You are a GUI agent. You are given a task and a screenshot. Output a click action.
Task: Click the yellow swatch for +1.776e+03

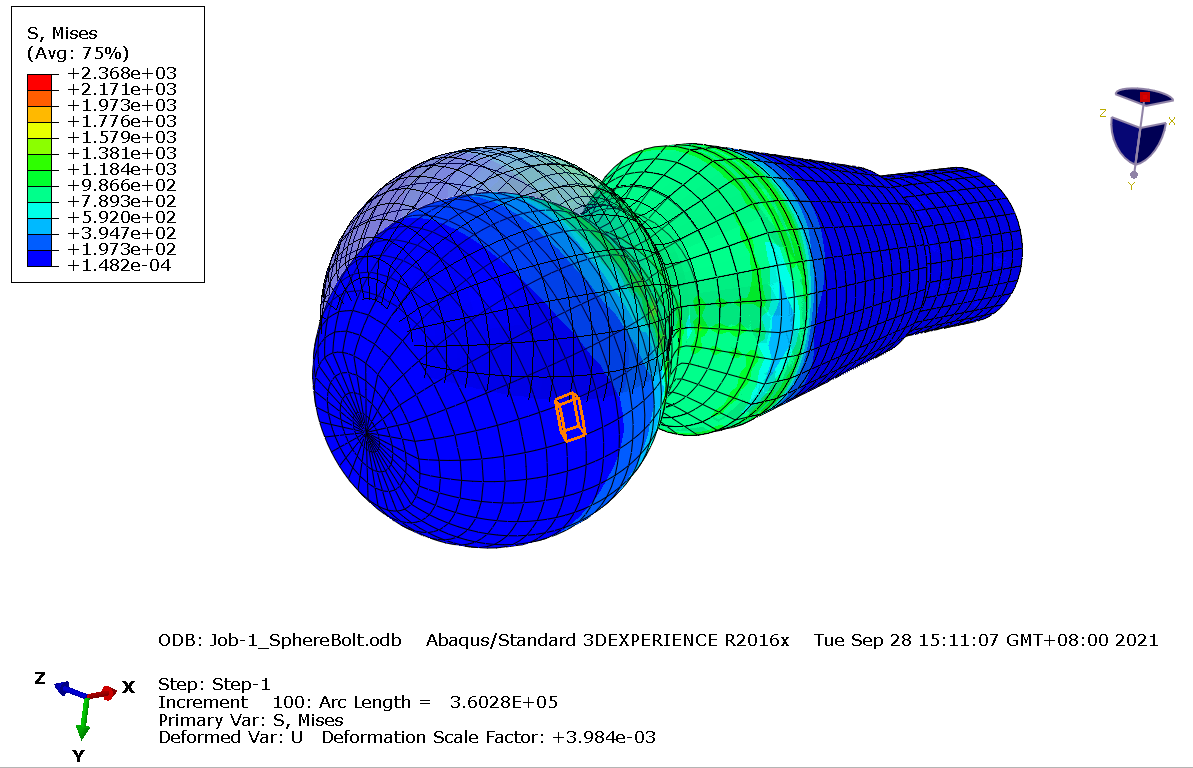click(40, 130)
